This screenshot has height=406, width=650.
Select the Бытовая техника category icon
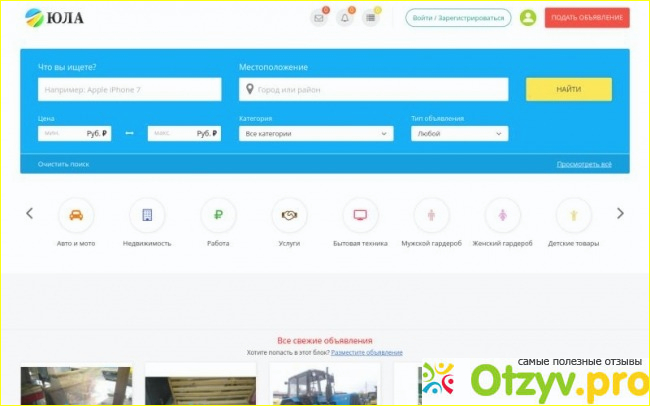[x=360, y=215]
